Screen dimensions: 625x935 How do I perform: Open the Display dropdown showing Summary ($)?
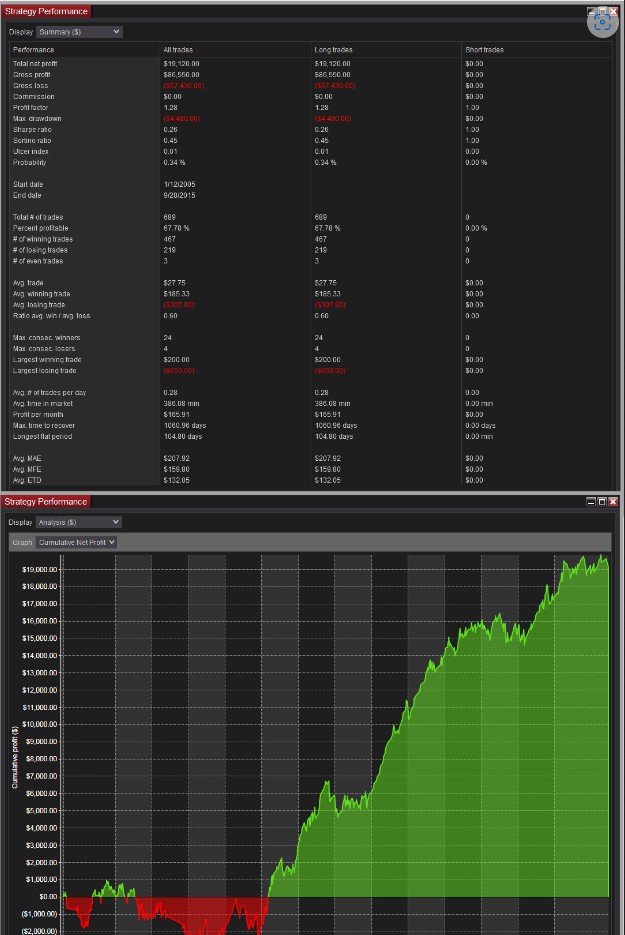[x=78, y=32]
